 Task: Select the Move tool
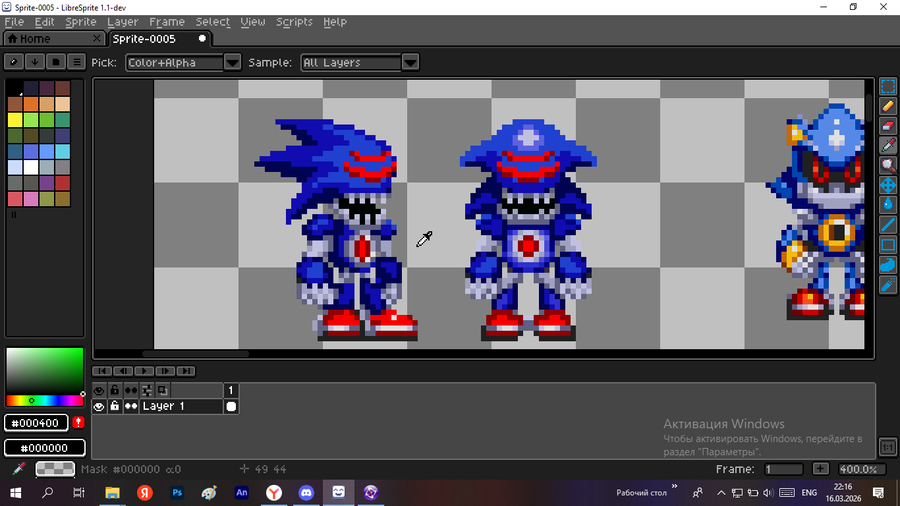pyautogui.click(x=888, y=185)
